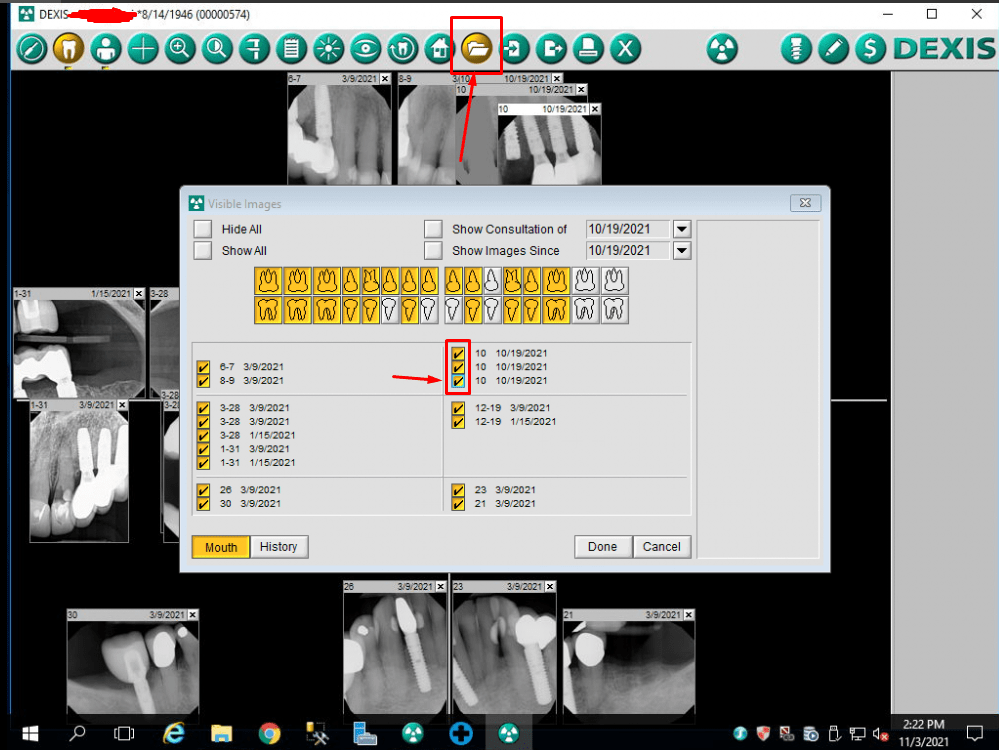Open the Windows notification center
Viewport: 999px width, 750px height.
(x=974, y=733)
